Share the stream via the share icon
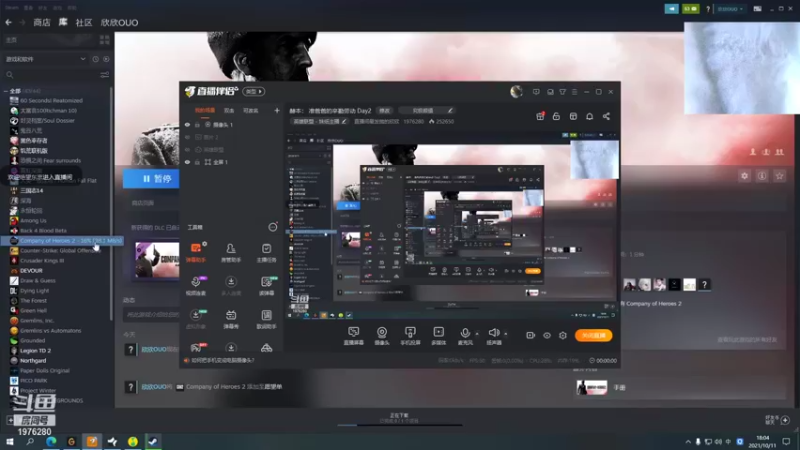Image resolution: width=800 pixels, height=450 pixels. click(x=606, y=116)
